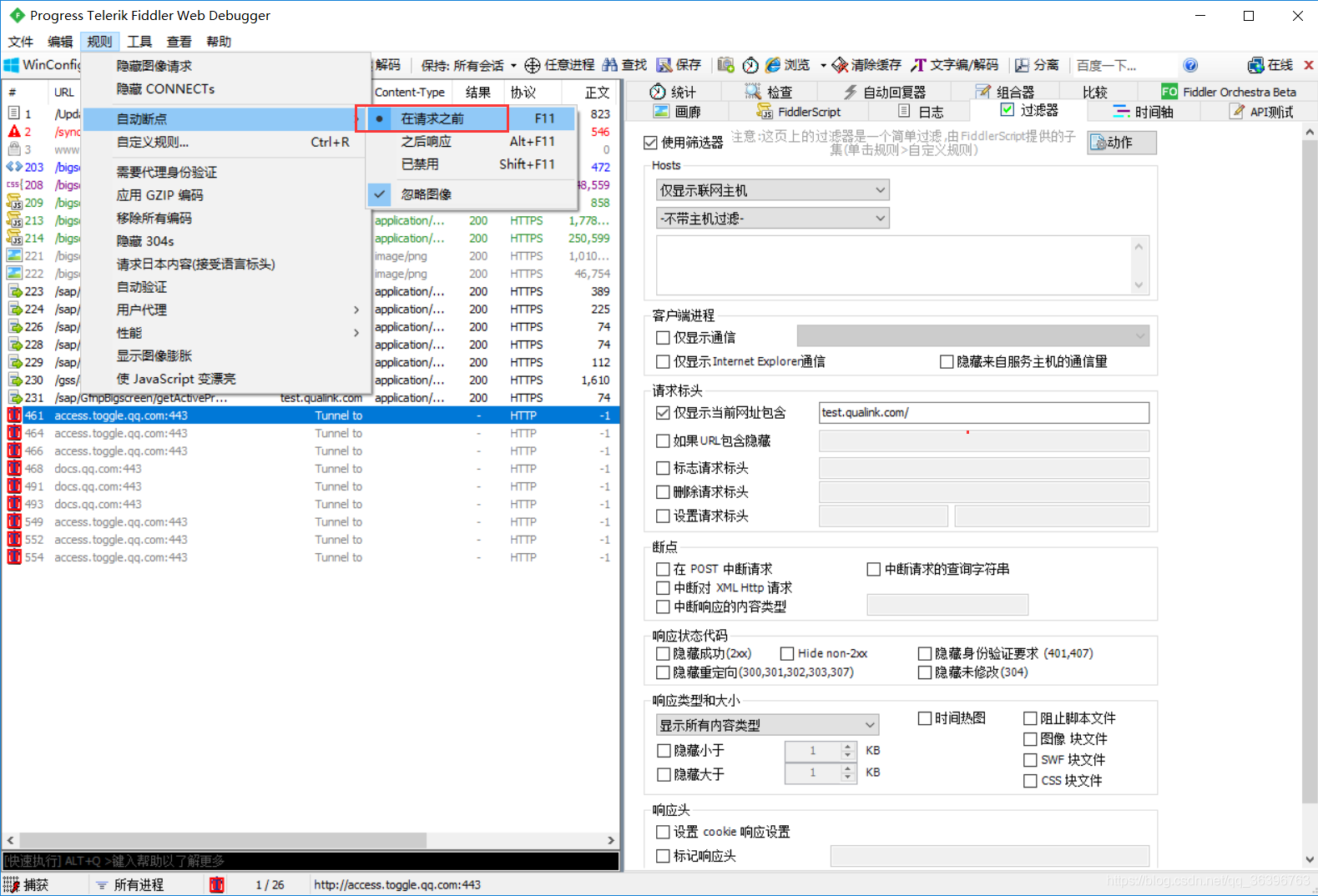Screen dimensions: 1318x896
Task: Enable 仅显示通信 checkbox
Action: (x=663, y=338)
